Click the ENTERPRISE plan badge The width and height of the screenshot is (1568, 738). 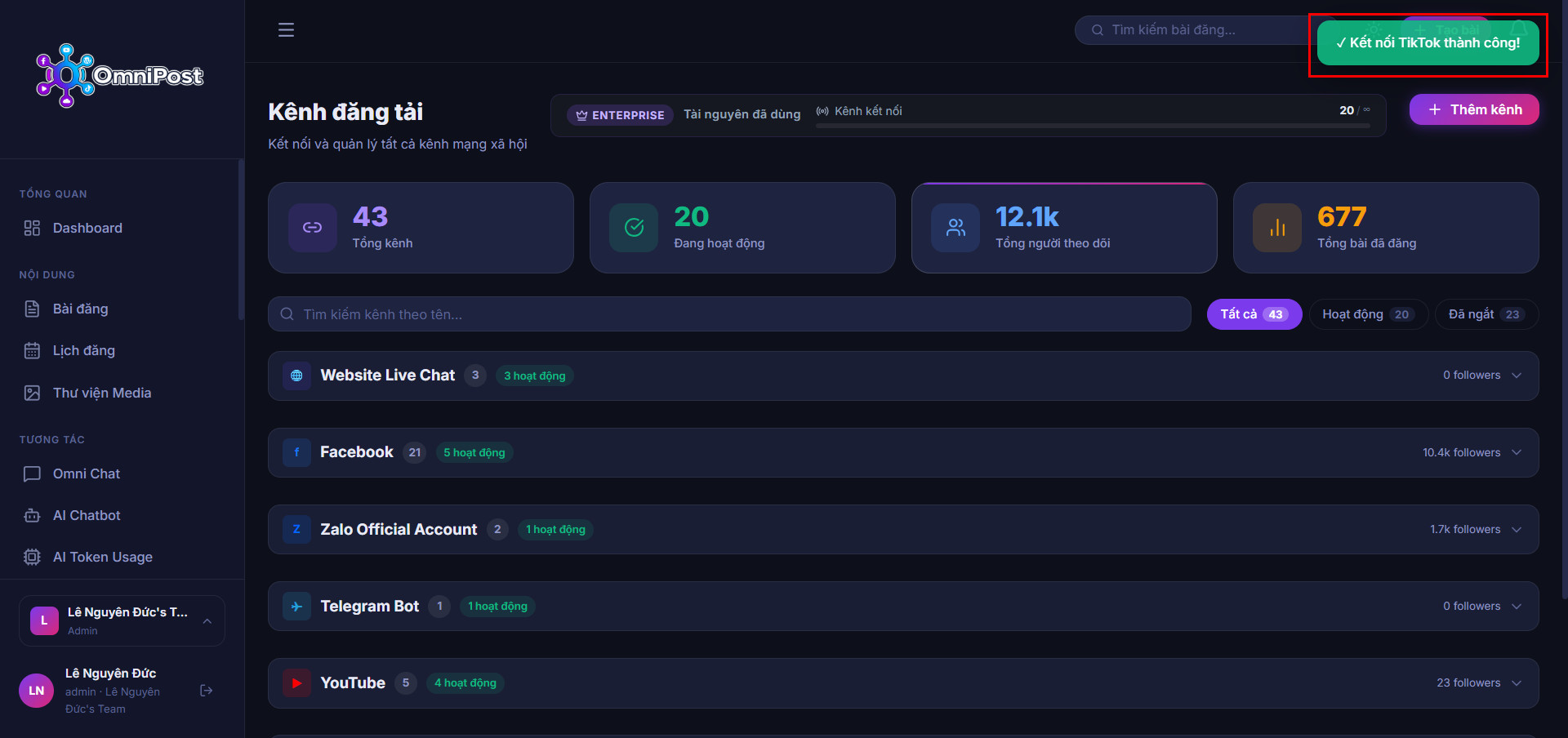(621, 115)
